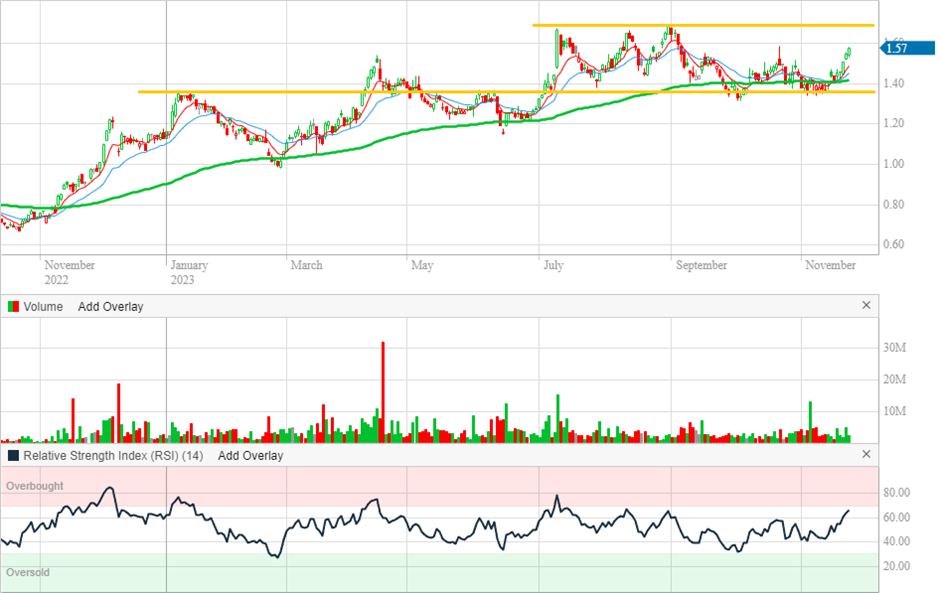Click the 1.00 price axis label
939x593 pixels.
coord(894,164)
